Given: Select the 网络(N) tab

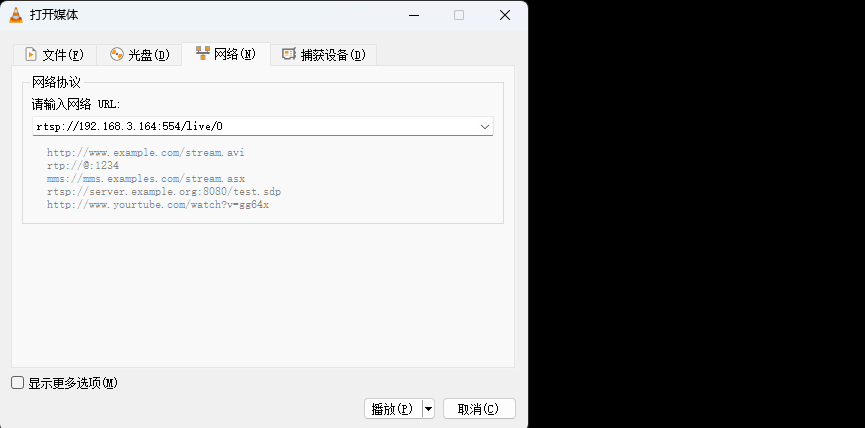Looking at the screenshot, I should [x=226, y=54].
